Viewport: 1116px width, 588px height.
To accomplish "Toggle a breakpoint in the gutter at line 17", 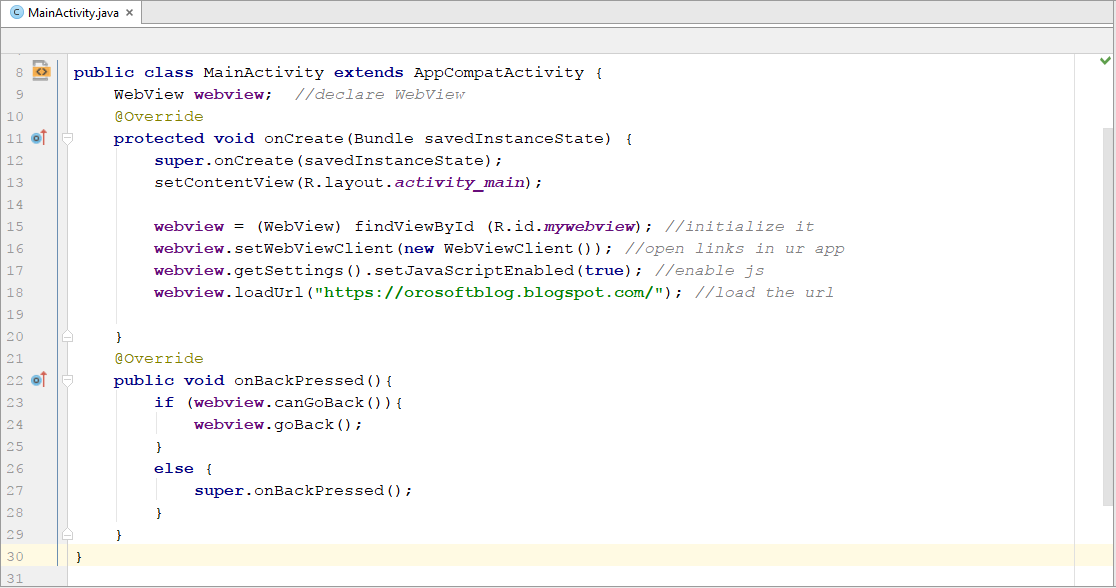I will (x=45, y=270).
